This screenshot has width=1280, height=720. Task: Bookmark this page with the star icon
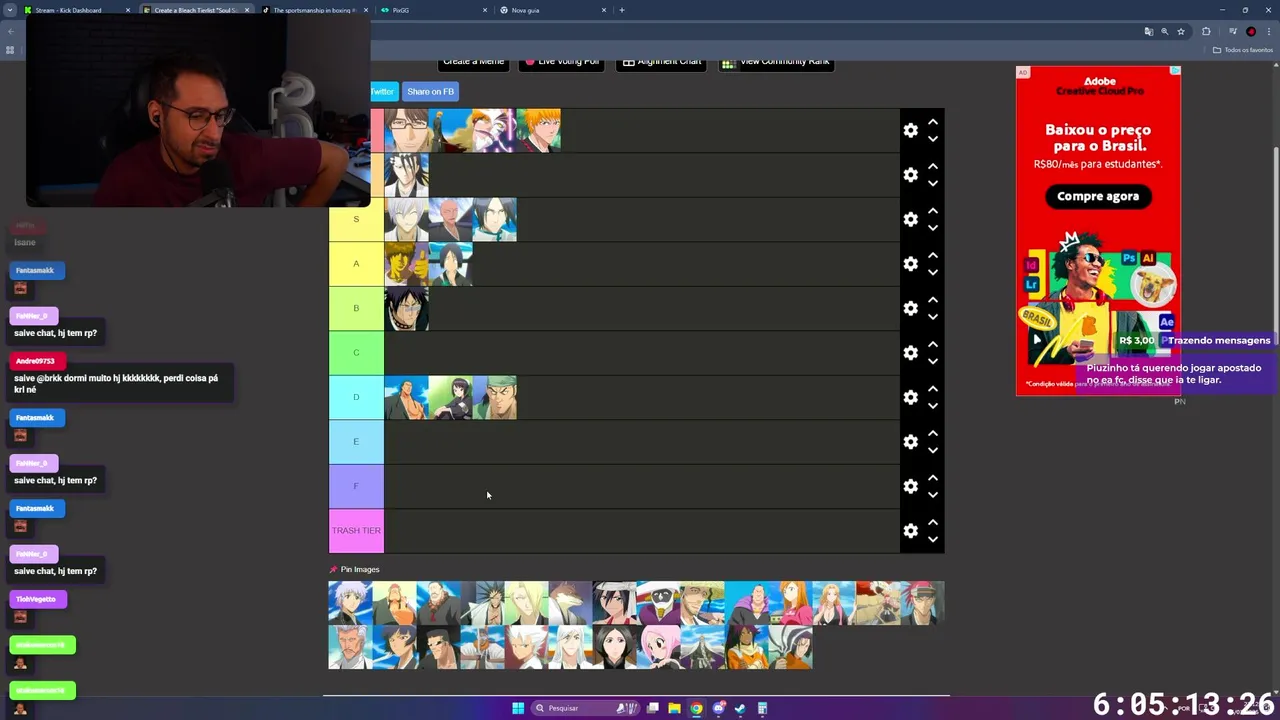1180,31
